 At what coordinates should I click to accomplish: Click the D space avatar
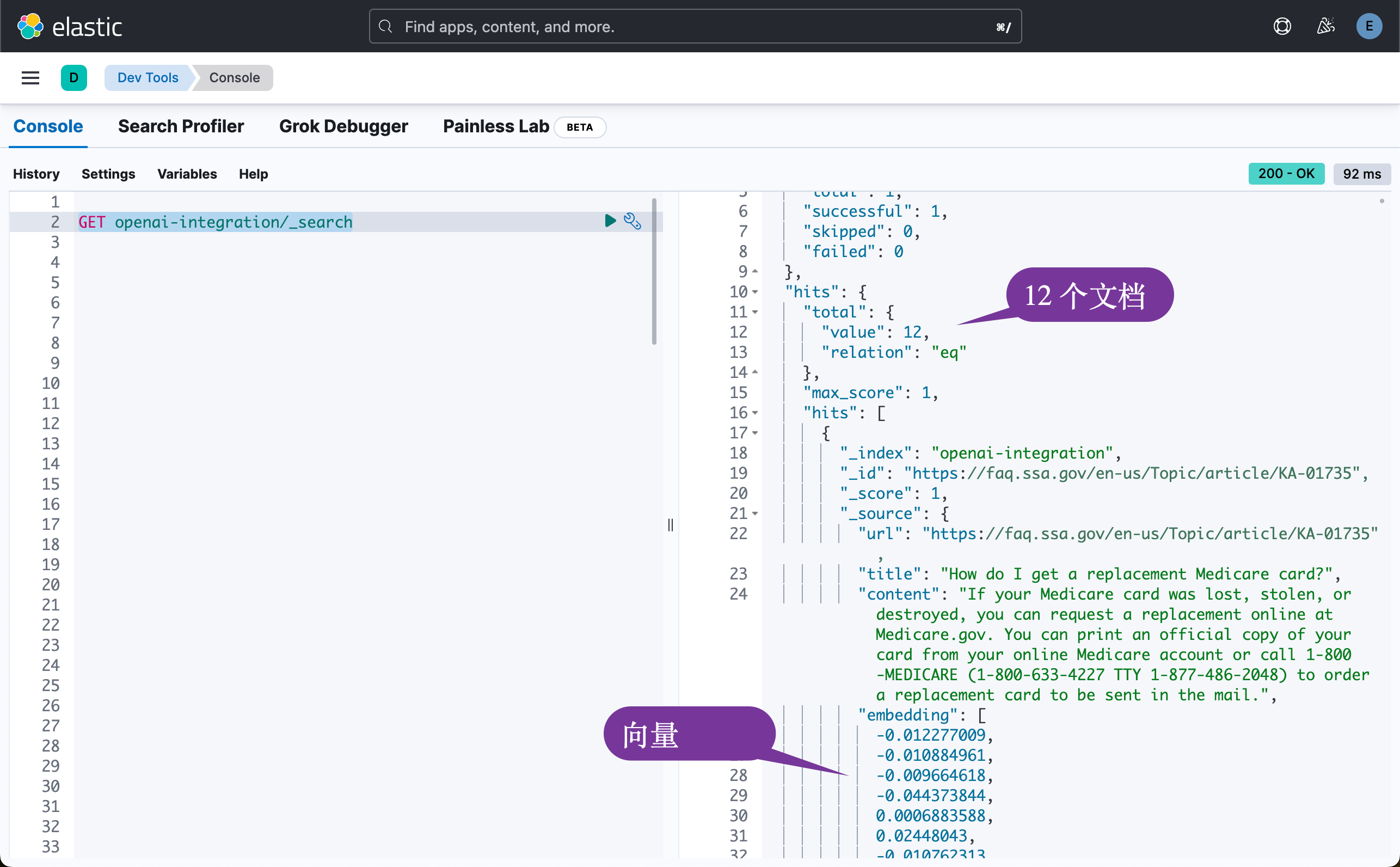(x=74, y=77)
